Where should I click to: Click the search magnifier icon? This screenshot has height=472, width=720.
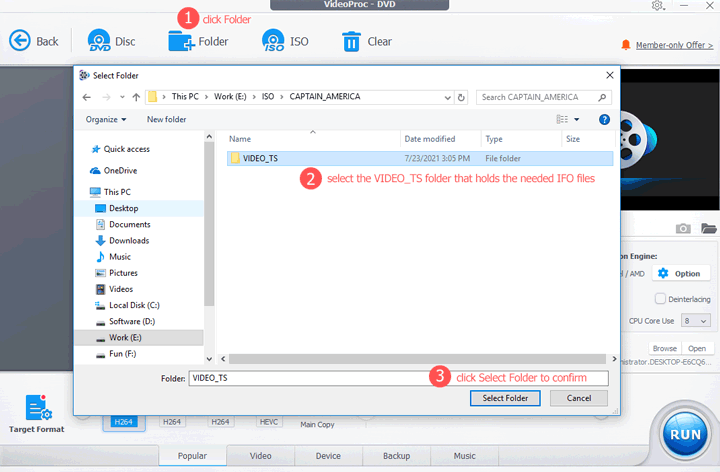click(602, 97)
